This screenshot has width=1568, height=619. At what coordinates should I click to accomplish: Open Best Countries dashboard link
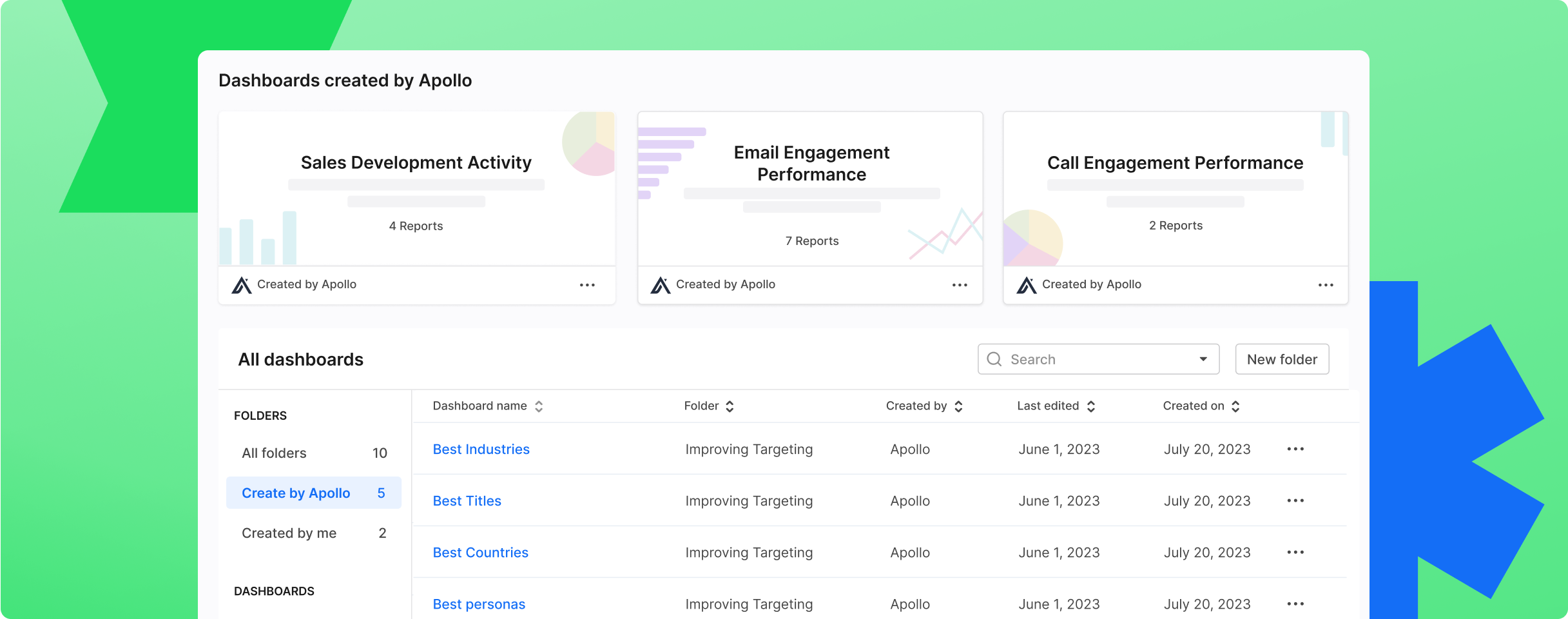pos(480,553)
